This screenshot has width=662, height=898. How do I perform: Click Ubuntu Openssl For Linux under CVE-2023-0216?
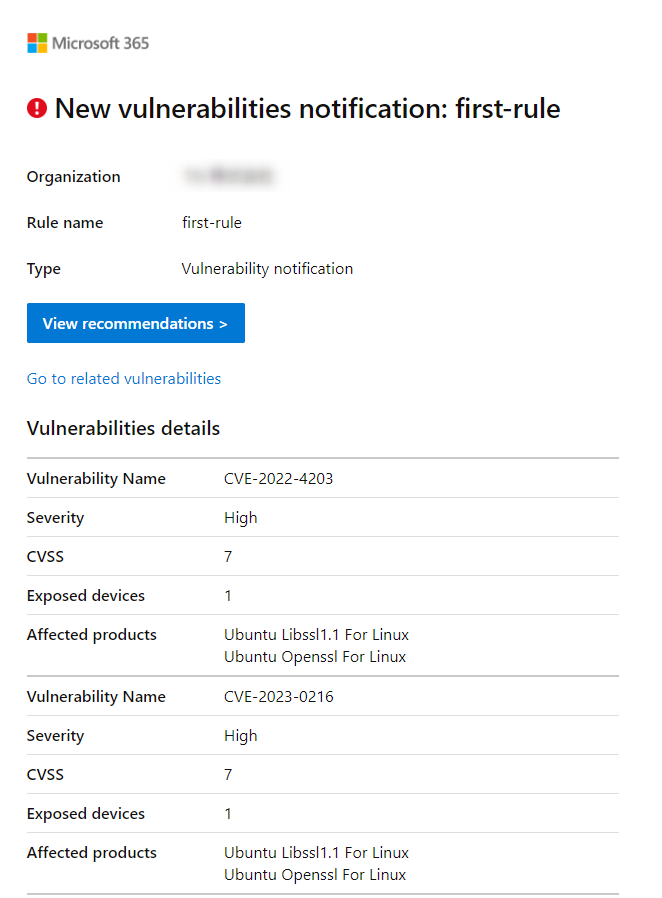click(x=315, y=875)
